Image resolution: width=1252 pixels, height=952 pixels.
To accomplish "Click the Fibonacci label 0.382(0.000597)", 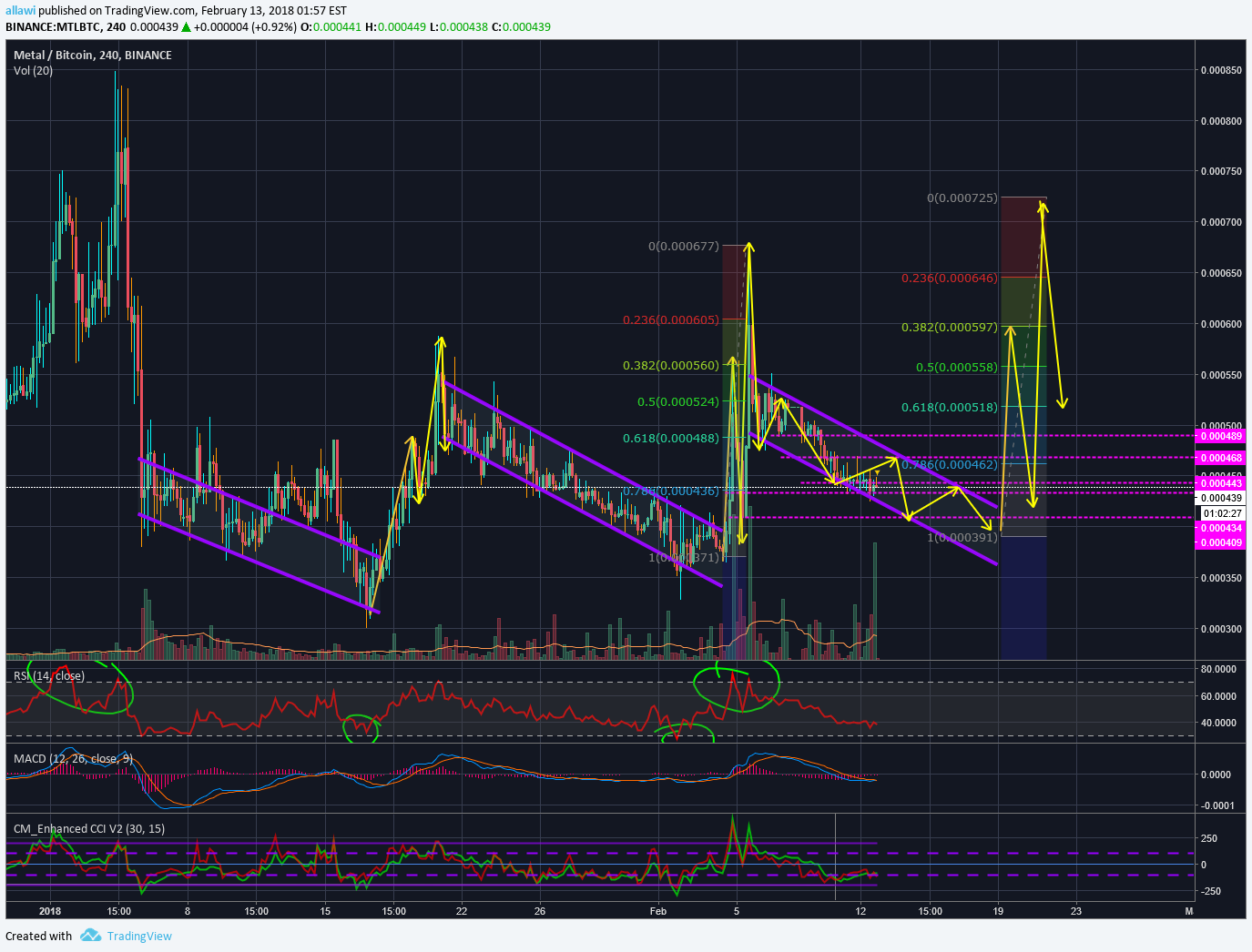I will pos(950,327).
